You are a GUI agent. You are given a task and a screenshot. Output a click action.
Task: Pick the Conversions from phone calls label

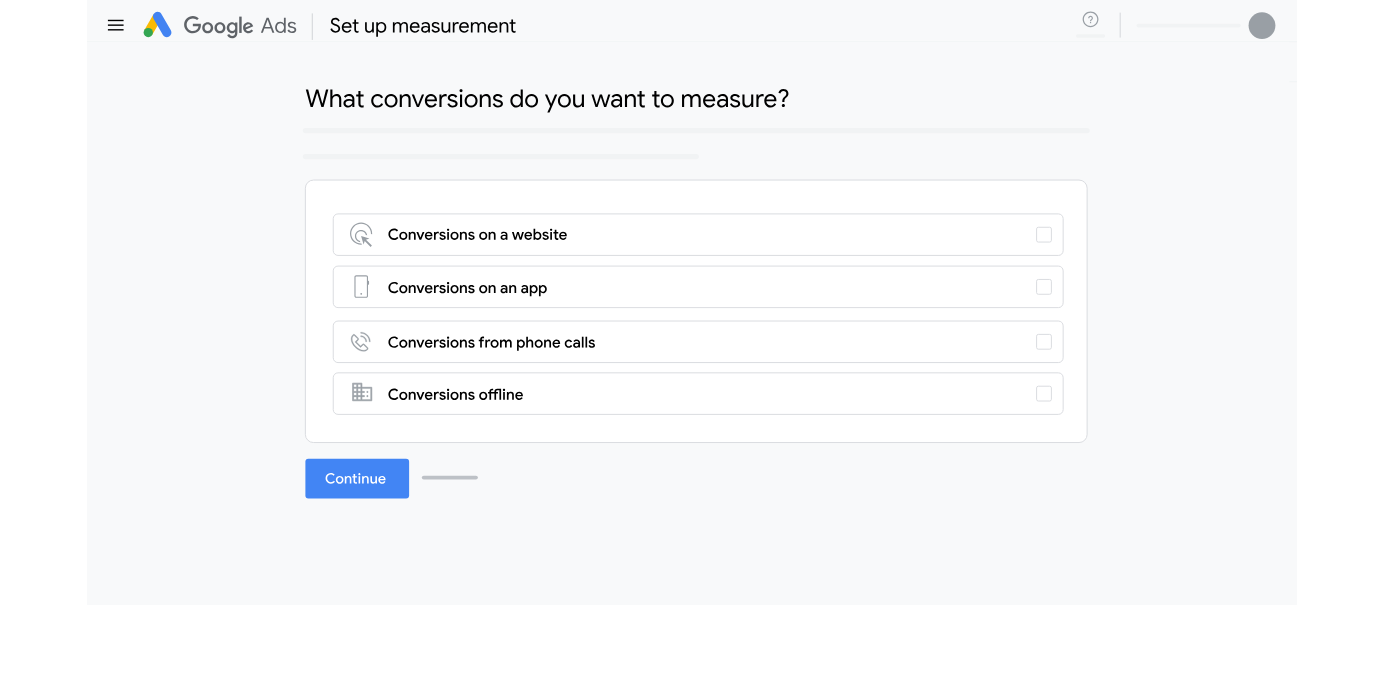click(x=491, y=342)
